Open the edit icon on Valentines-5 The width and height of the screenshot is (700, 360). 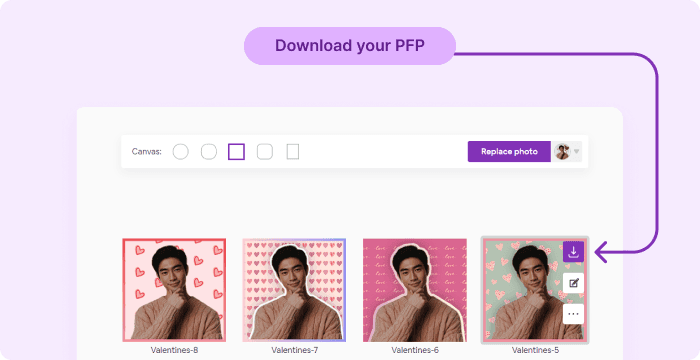click(573, 283)
